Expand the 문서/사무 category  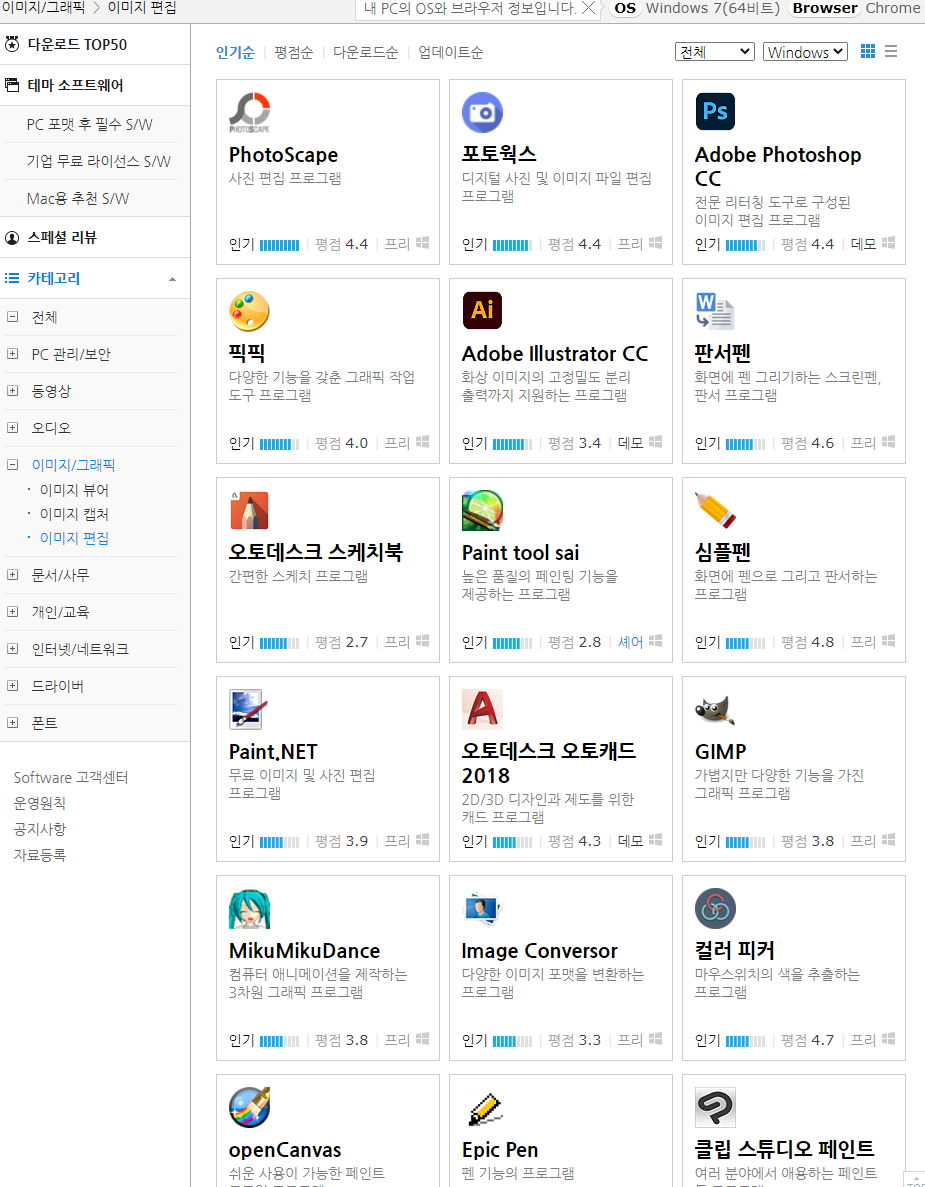pos(12,575)
